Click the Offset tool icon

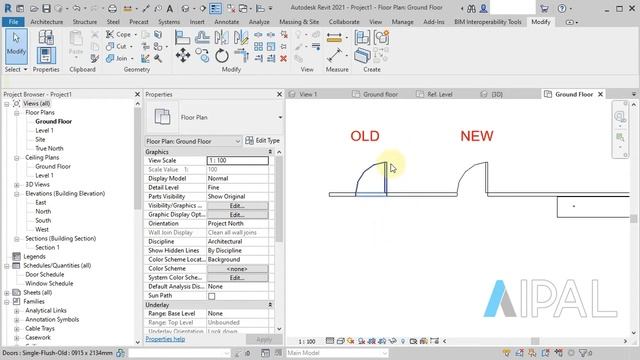[202, 38]
